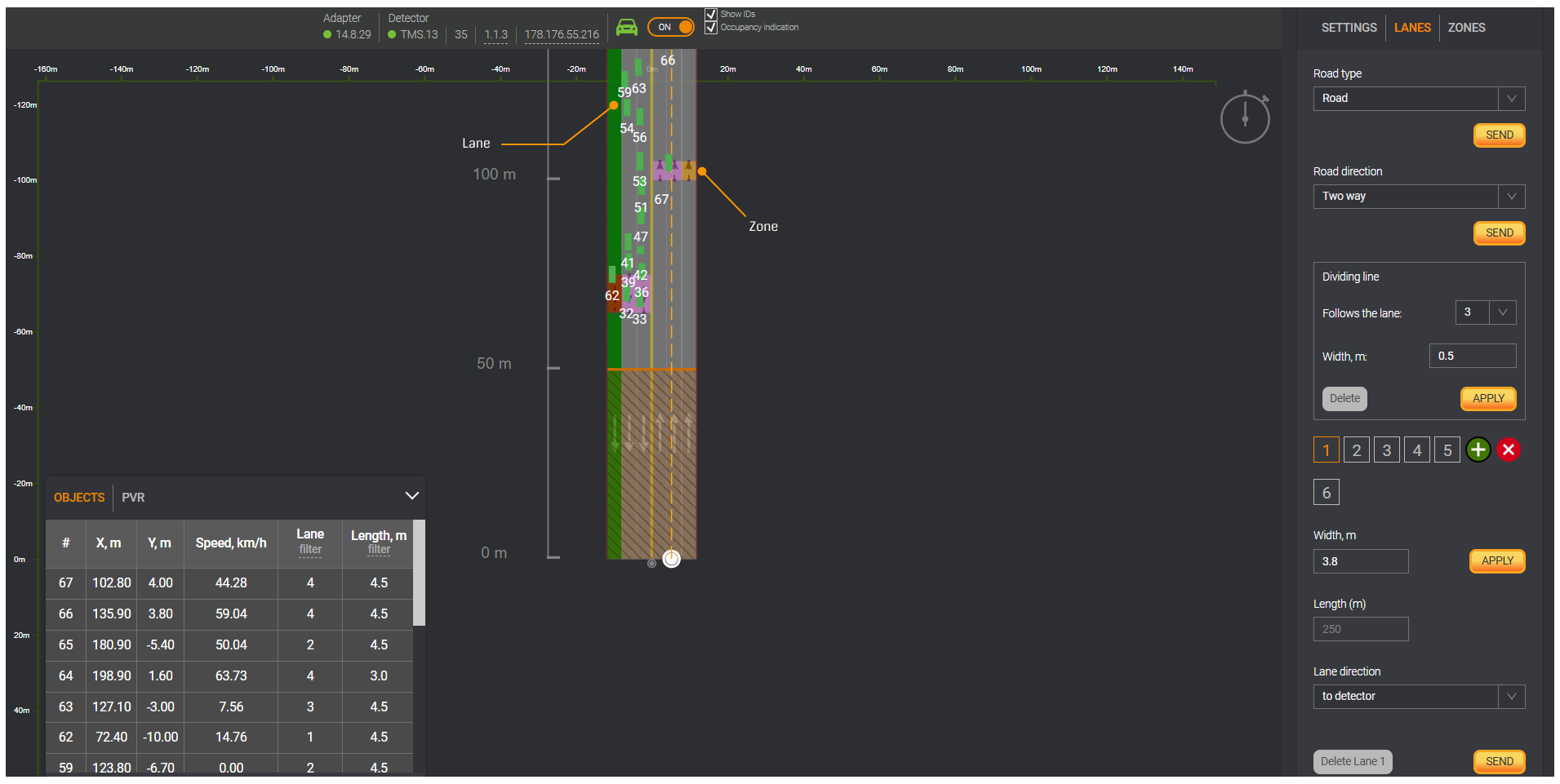
Task: Click SEND under Road direction
Action: click(x=1499, y=233)
